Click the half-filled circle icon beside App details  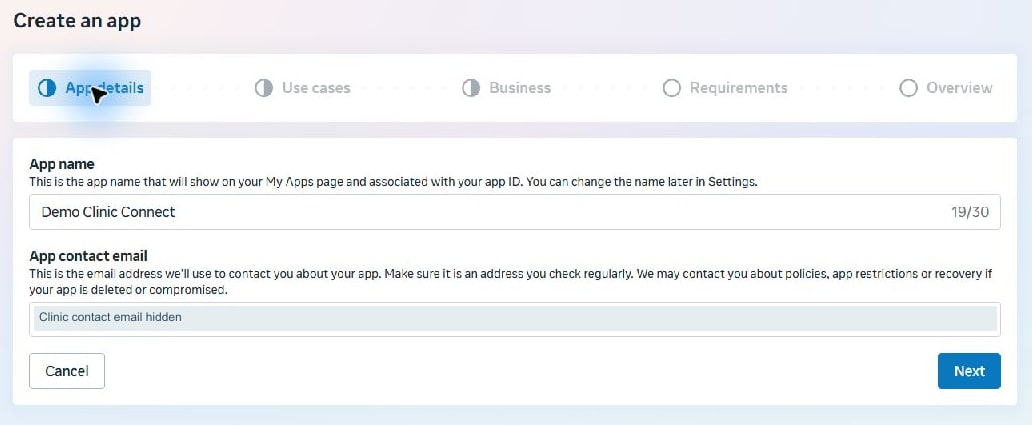point(47,88)
